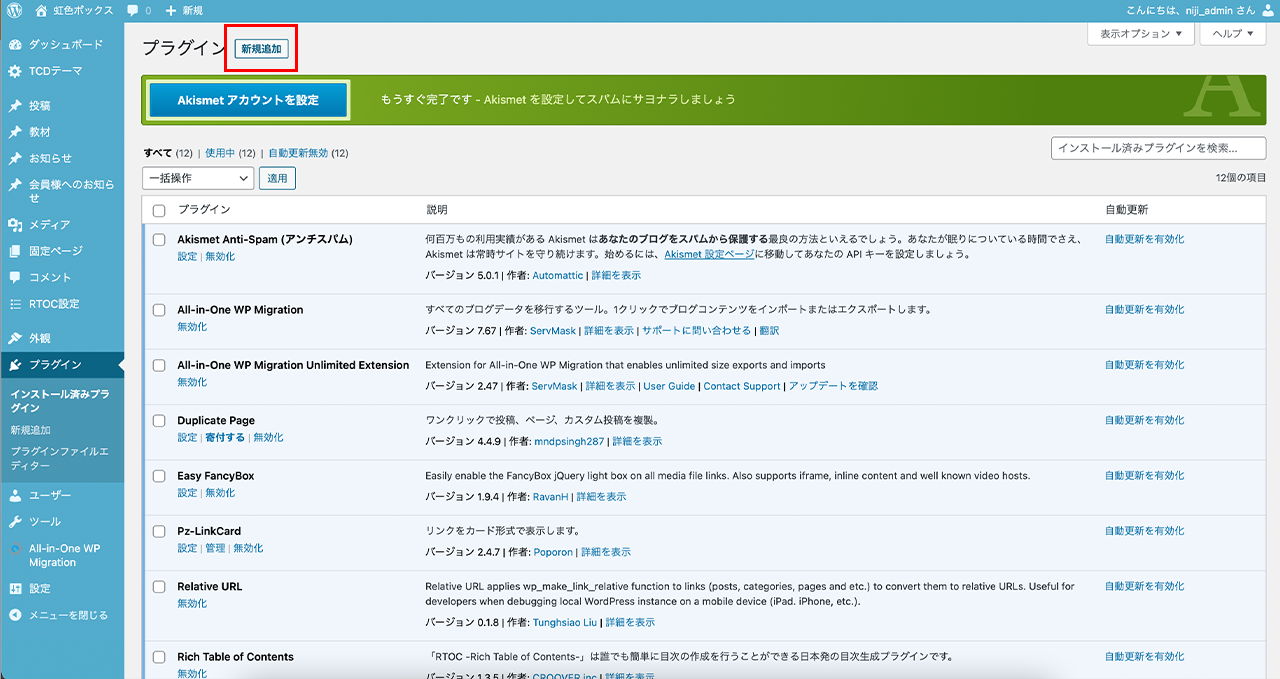Click the メニューを閉じる collapse arrow icon
Screen dimensions: 1280x679
coord(15,615)
